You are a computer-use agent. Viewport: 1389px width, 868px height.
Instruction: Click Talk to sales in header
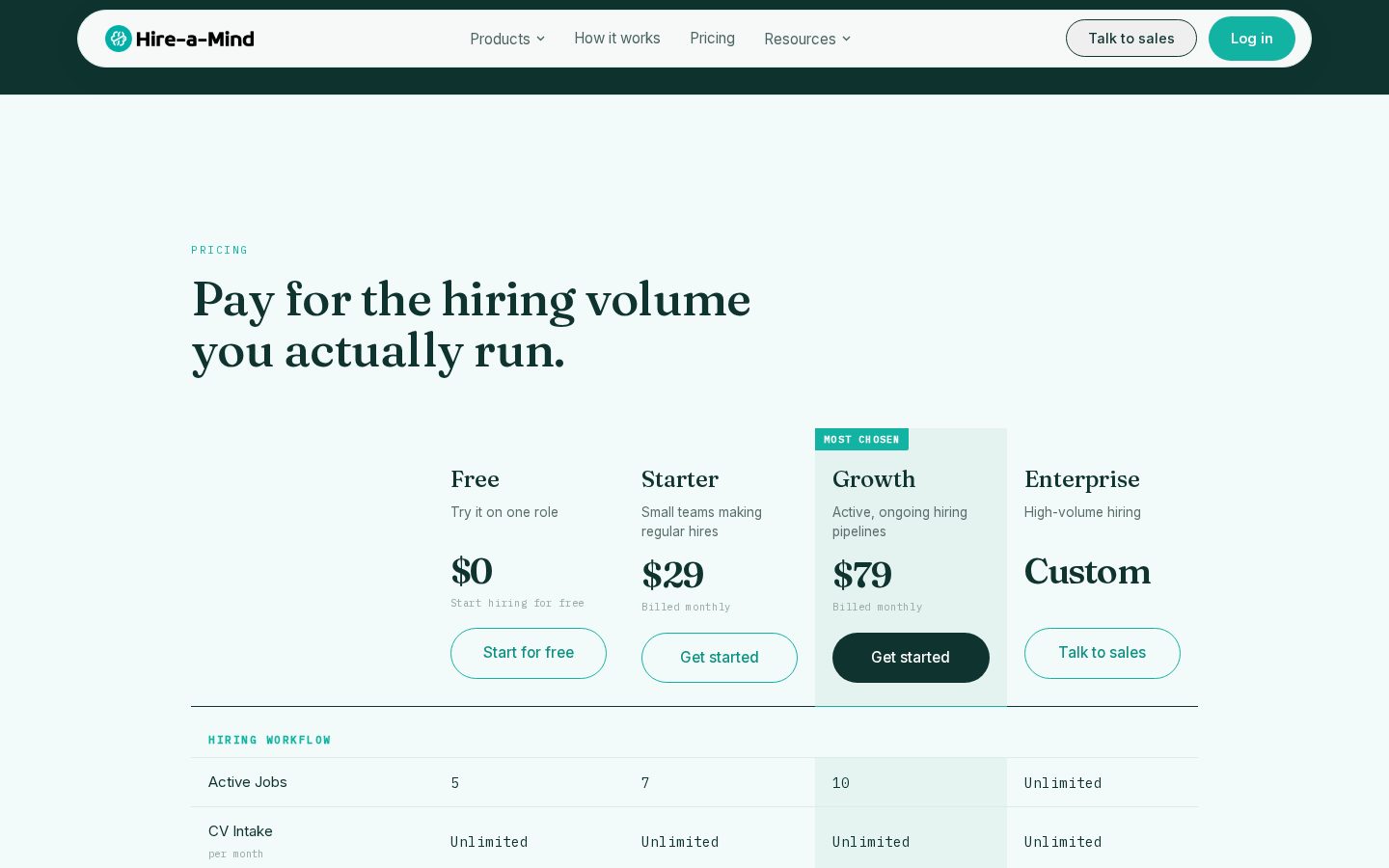pos(1131,39)
